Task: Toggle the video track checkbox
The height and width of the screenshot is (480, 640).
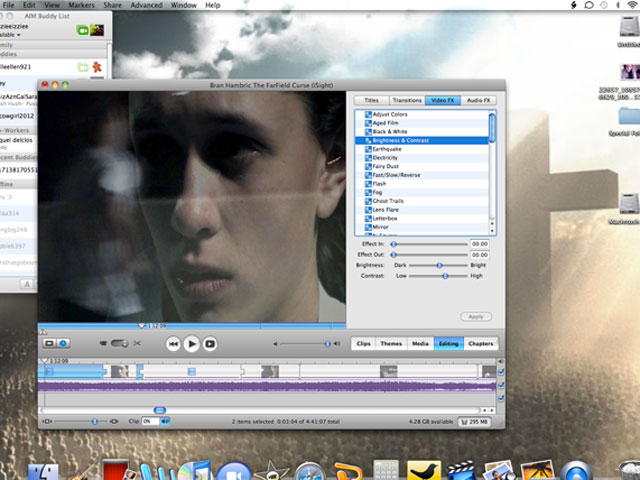Action: tap(501, 372)
